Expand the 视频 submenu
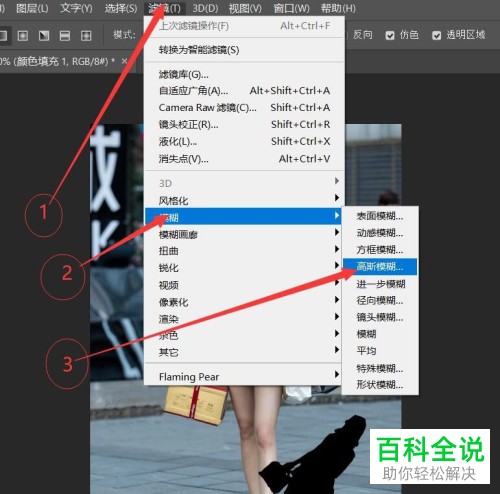This screenshot has width=500, height=494. point(244,285)
